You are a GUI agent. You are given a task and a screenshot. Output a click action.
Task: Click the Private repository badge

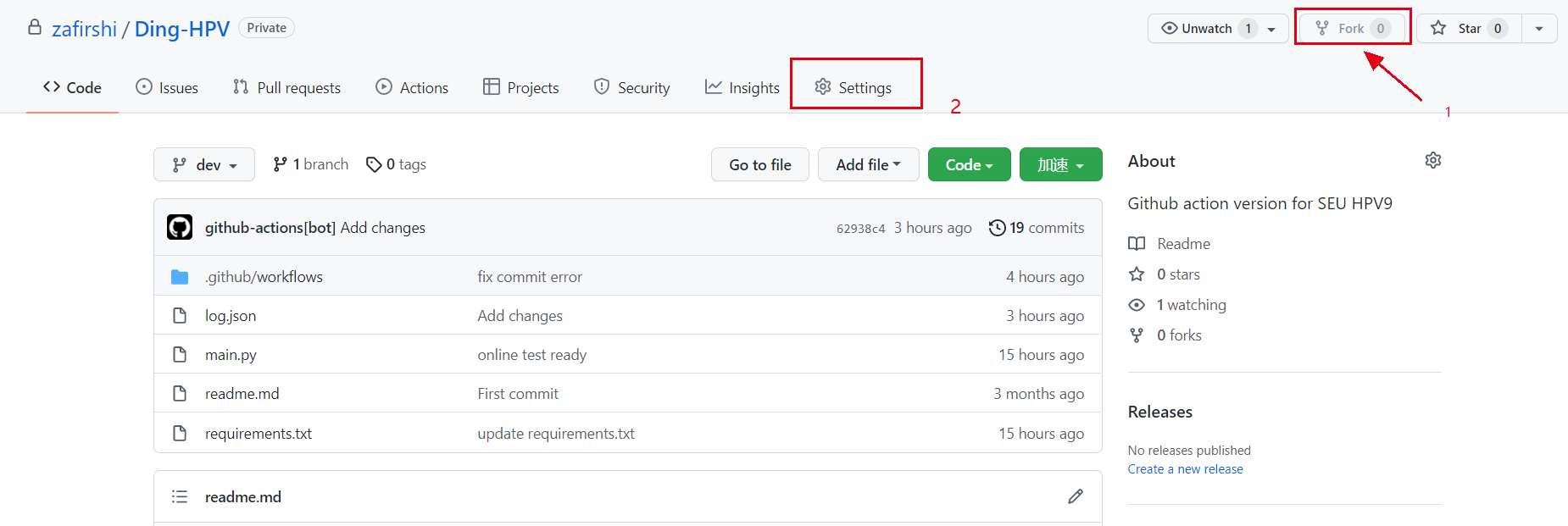coord(266,28)
